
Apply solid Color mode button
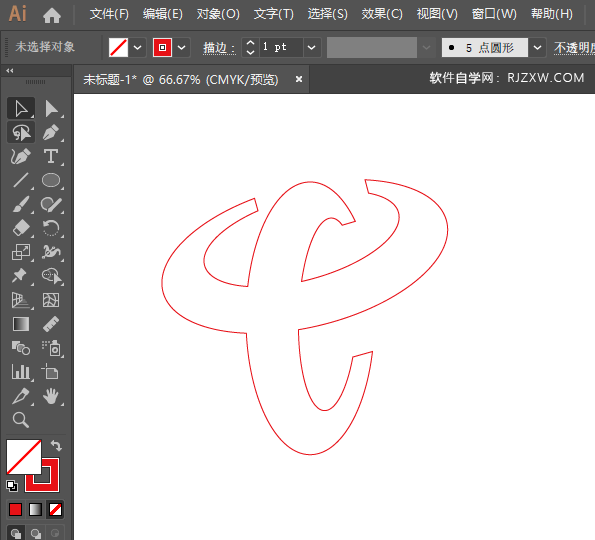point(16,510)
